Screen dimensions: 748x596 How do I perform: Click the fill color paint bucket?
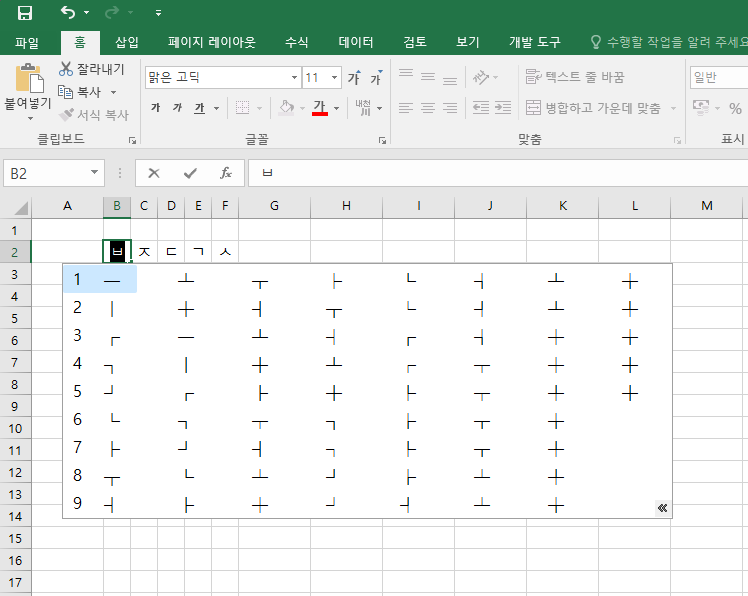pyautogui.click(x=286, y=108)
